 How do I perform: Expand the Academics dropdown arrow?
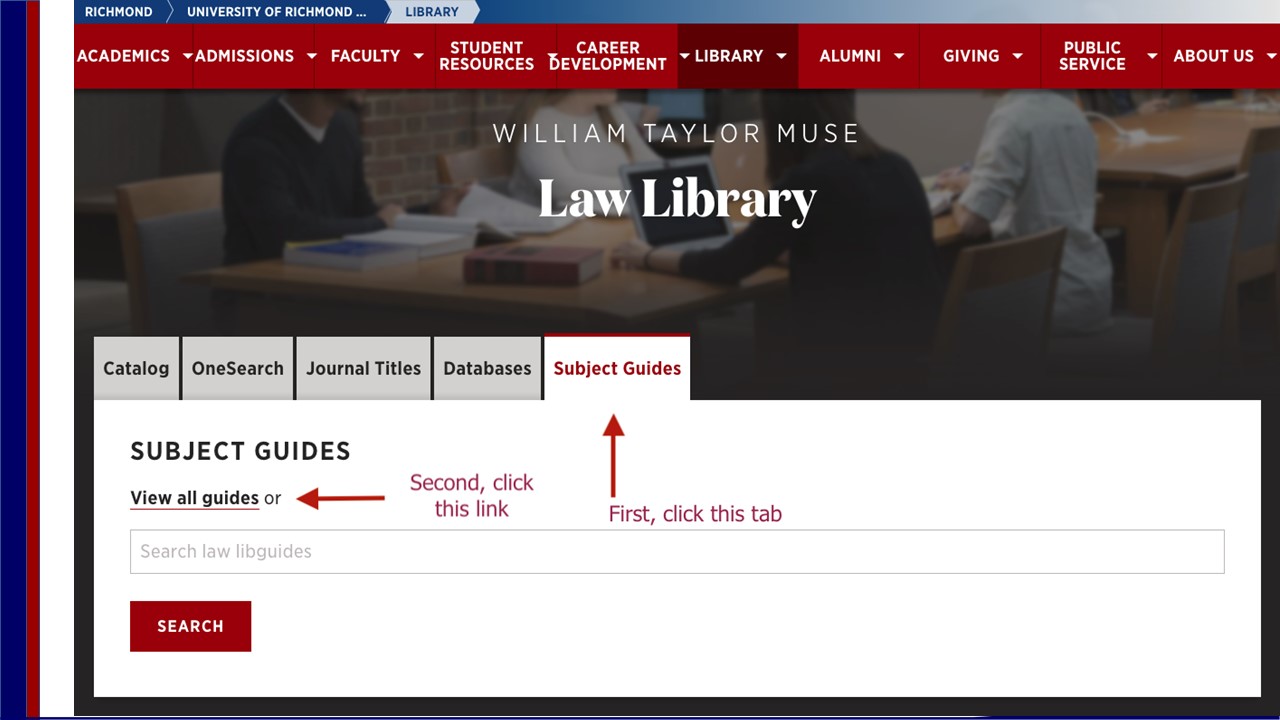pos(187,56)
